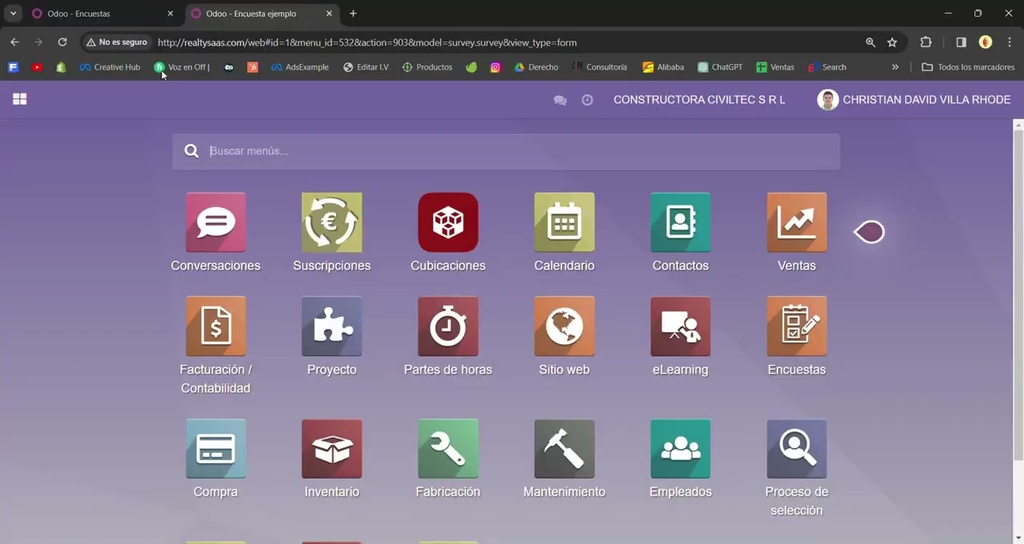Open the Todos los marcadores folder
This screenshot has width=1024, height=544.
pyautogui.click(x=967, y=67)
